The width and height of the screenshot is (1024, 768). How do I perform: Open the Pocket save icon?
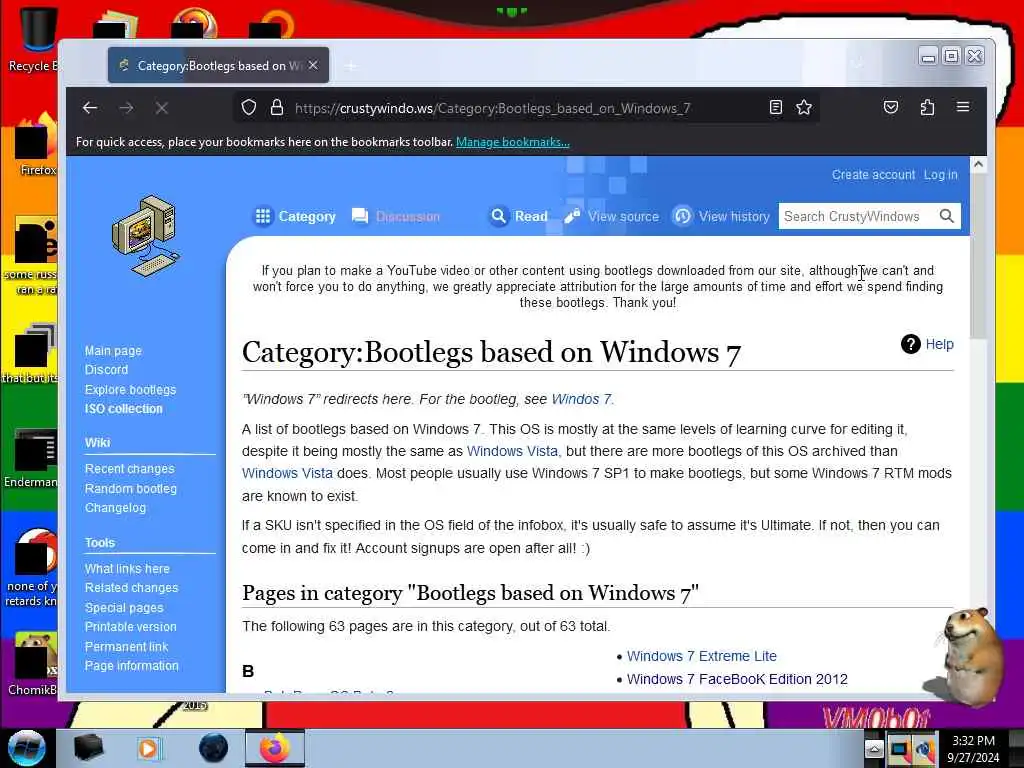(x=891, y=107)
